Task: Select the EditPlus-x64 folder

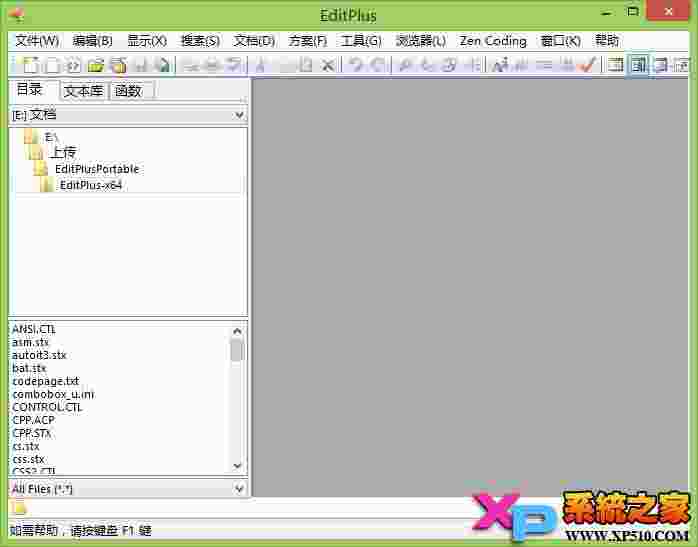Action: pyautogui.click(x=81, y=185)
